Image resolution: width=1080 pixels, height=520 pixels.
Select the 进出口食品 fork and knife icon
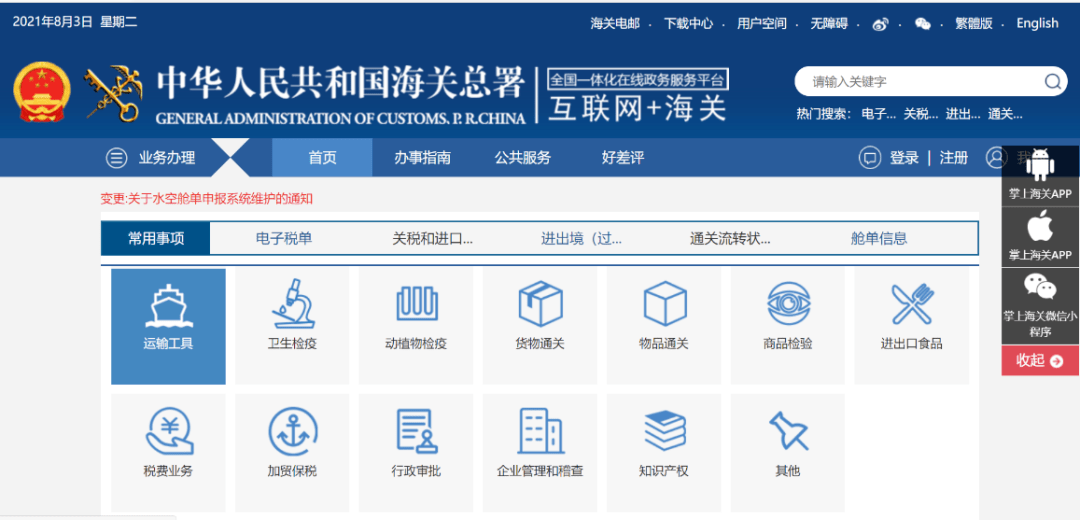912,304
